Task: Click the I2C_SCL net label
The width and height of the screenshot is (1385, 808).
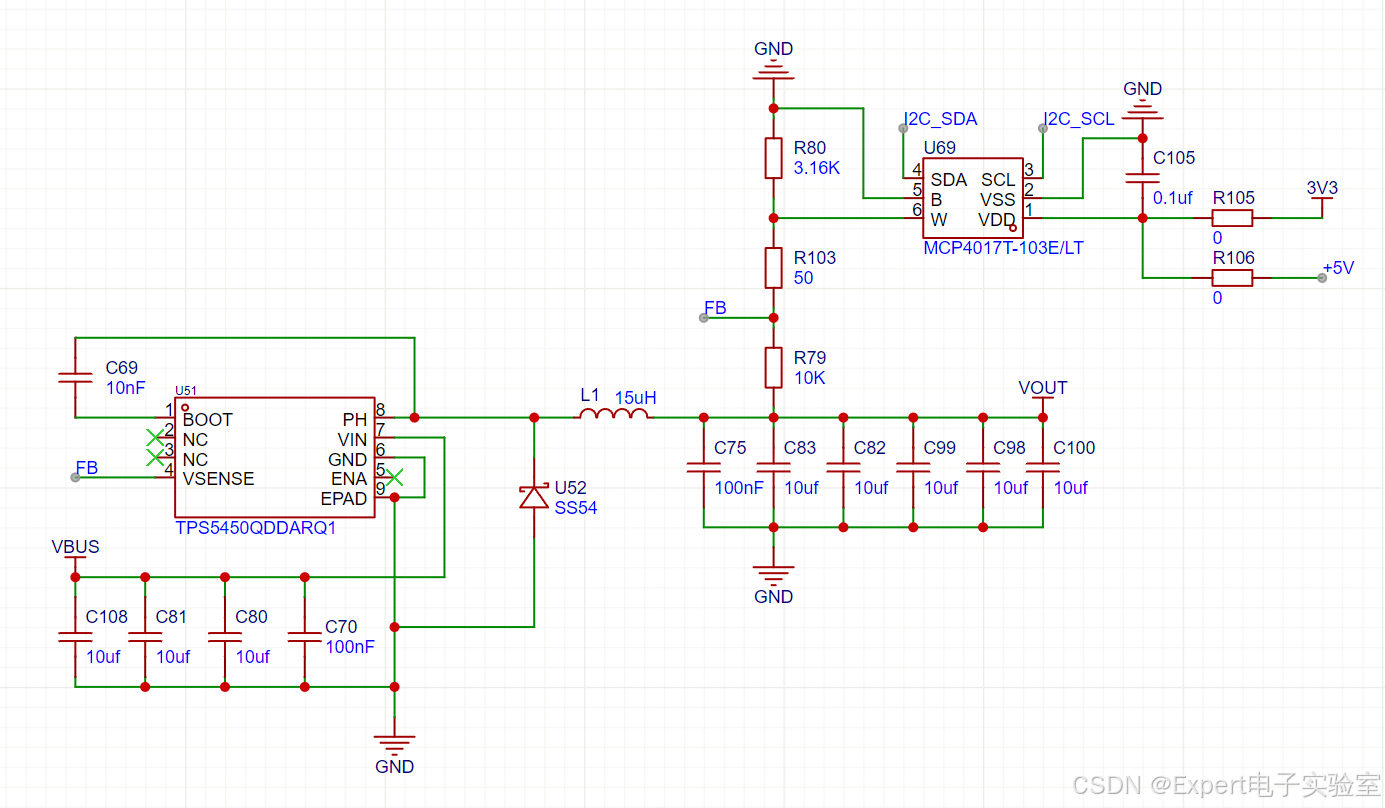Action: (1079, 119)
